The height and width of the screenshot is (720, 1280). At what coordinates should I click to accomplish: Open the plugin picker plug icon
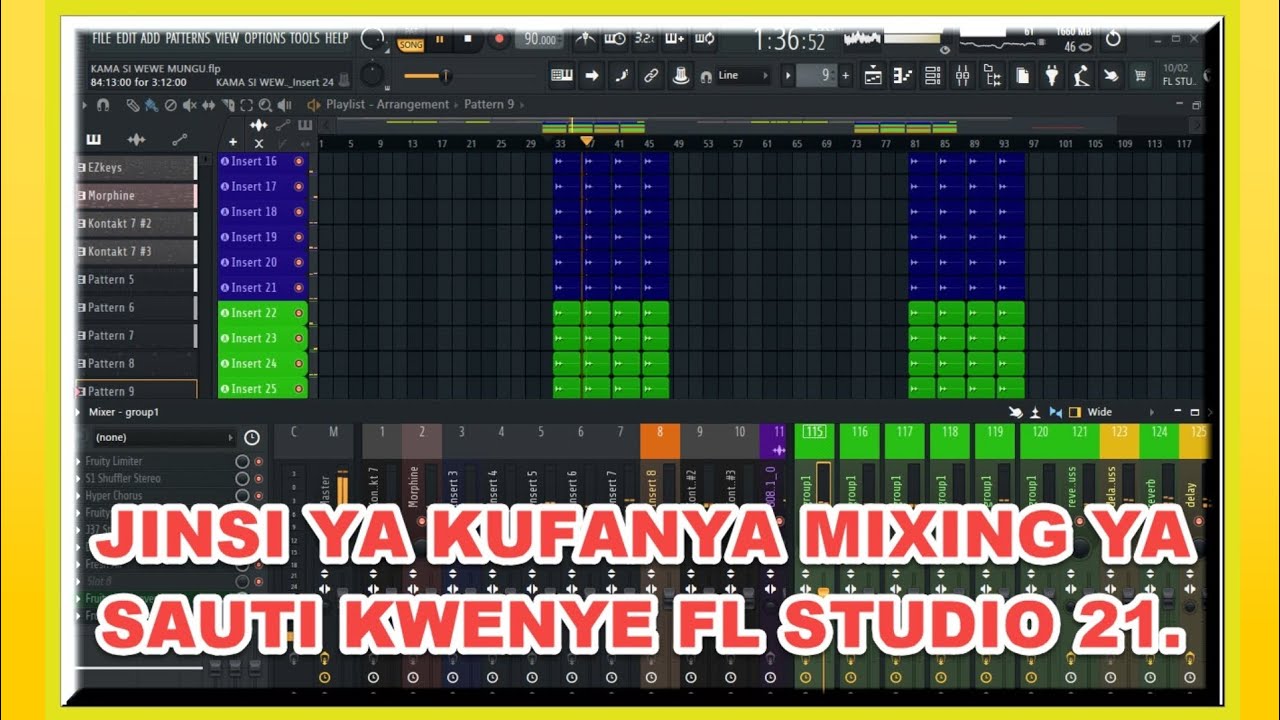click(1052, 75)
